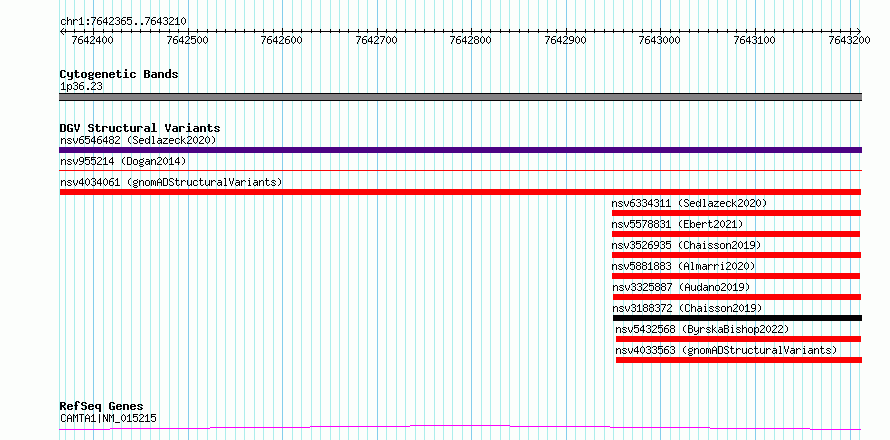Click the red nsv5578831 variant bar
The height and width of the screenshot is (440, 890).
pos(736,234)
